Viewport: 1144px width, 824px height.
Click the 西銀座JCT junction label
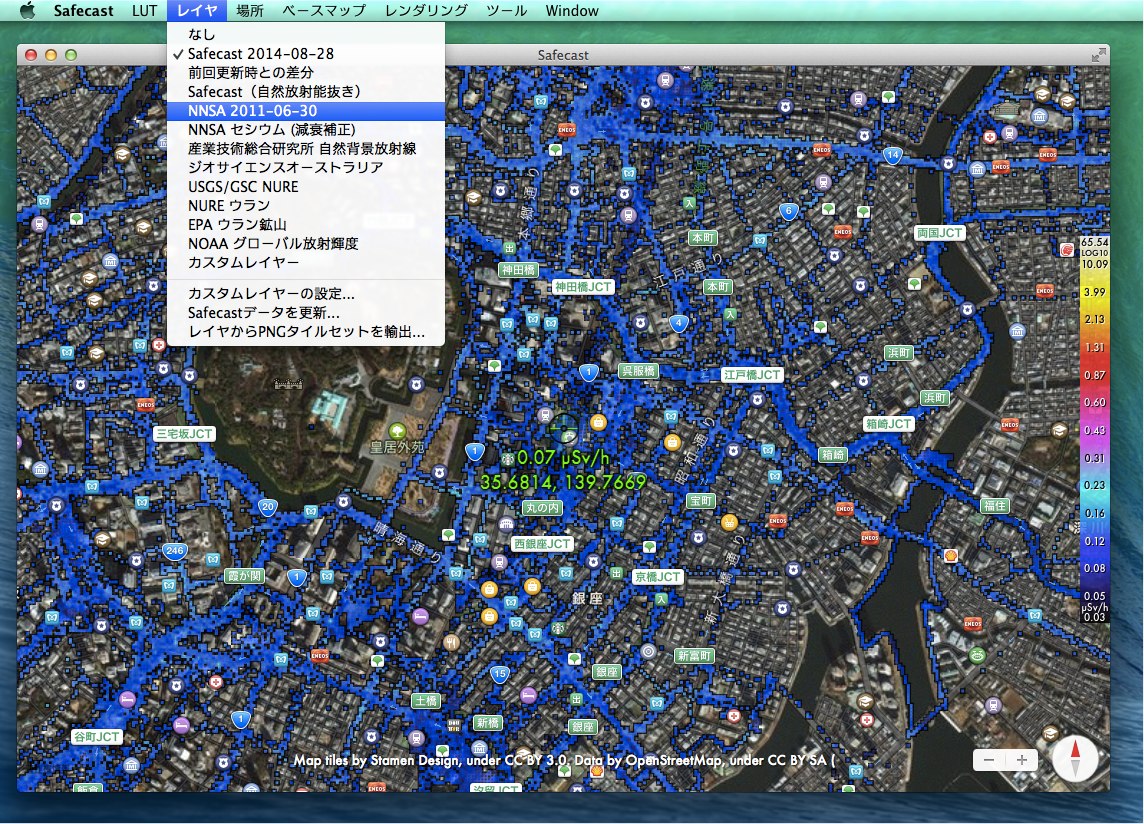coord(541,544)
